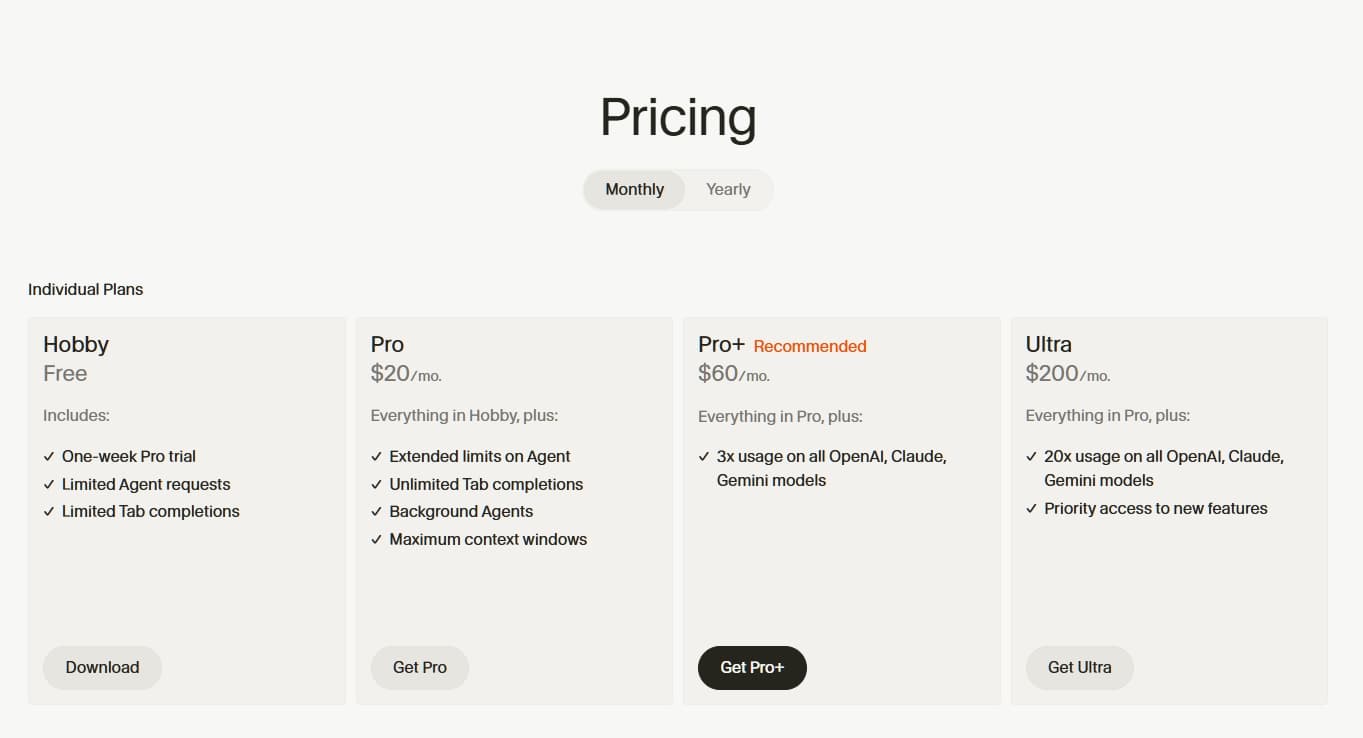Click the Individual Plans heading
The image size is (1363, 738).
pyautogui.click(x=85, y=289)
